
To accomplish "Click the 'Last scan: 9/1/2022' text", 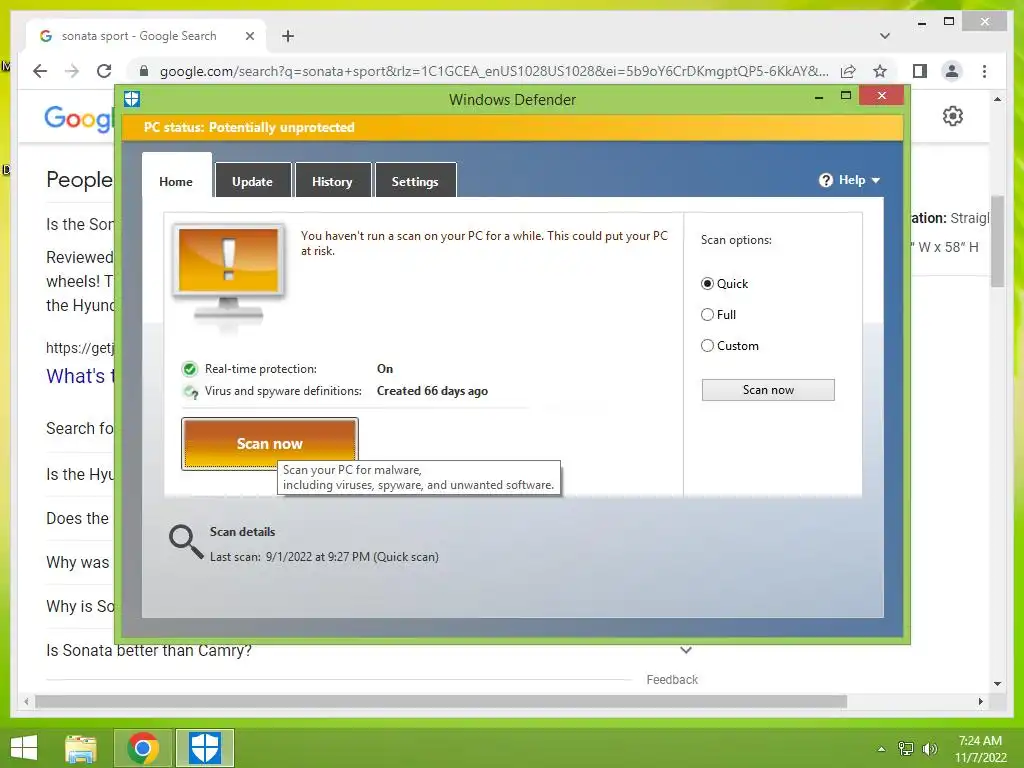I will click(324, 557).
